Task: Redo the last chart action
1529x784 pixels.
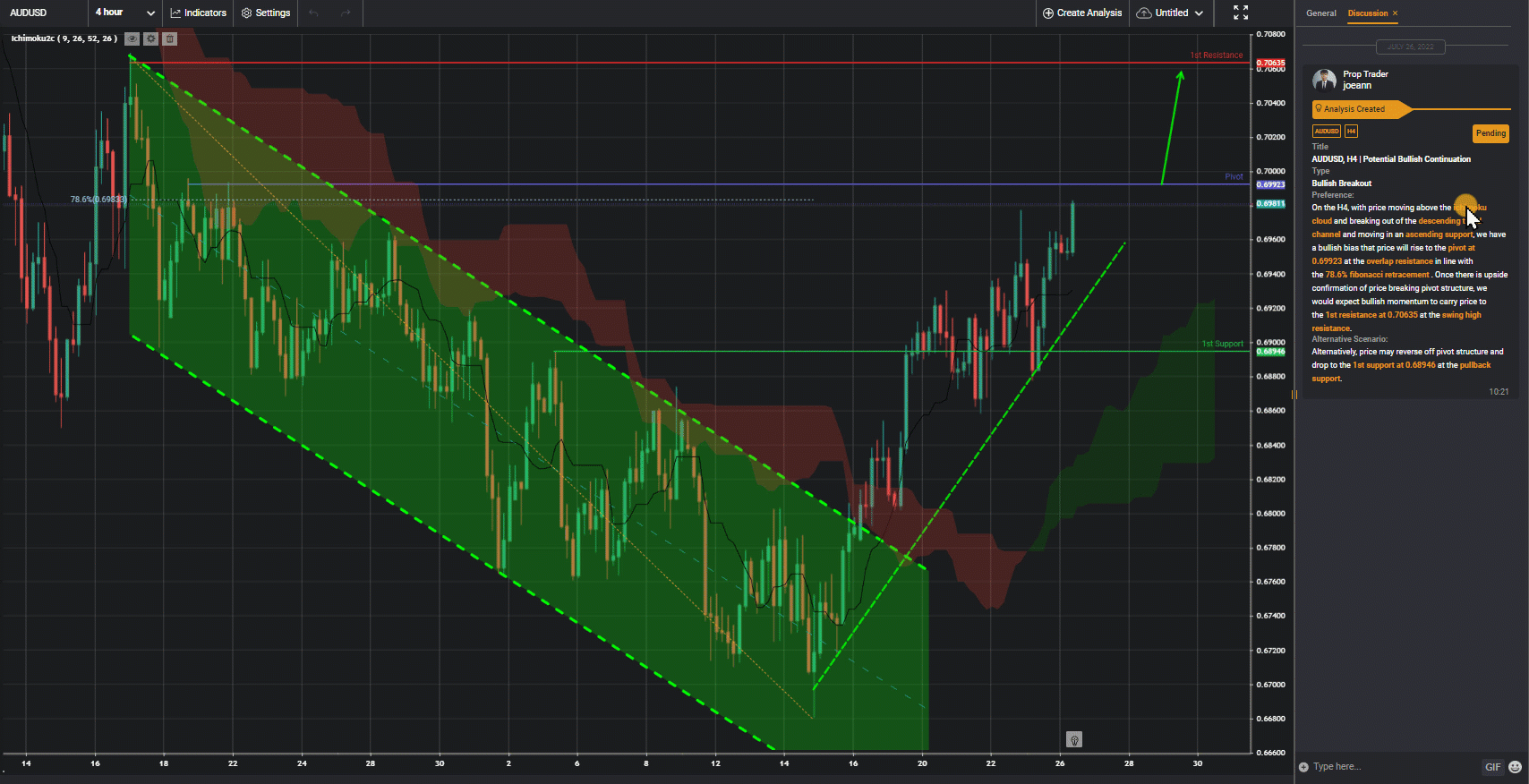Action: pos(346,13)
